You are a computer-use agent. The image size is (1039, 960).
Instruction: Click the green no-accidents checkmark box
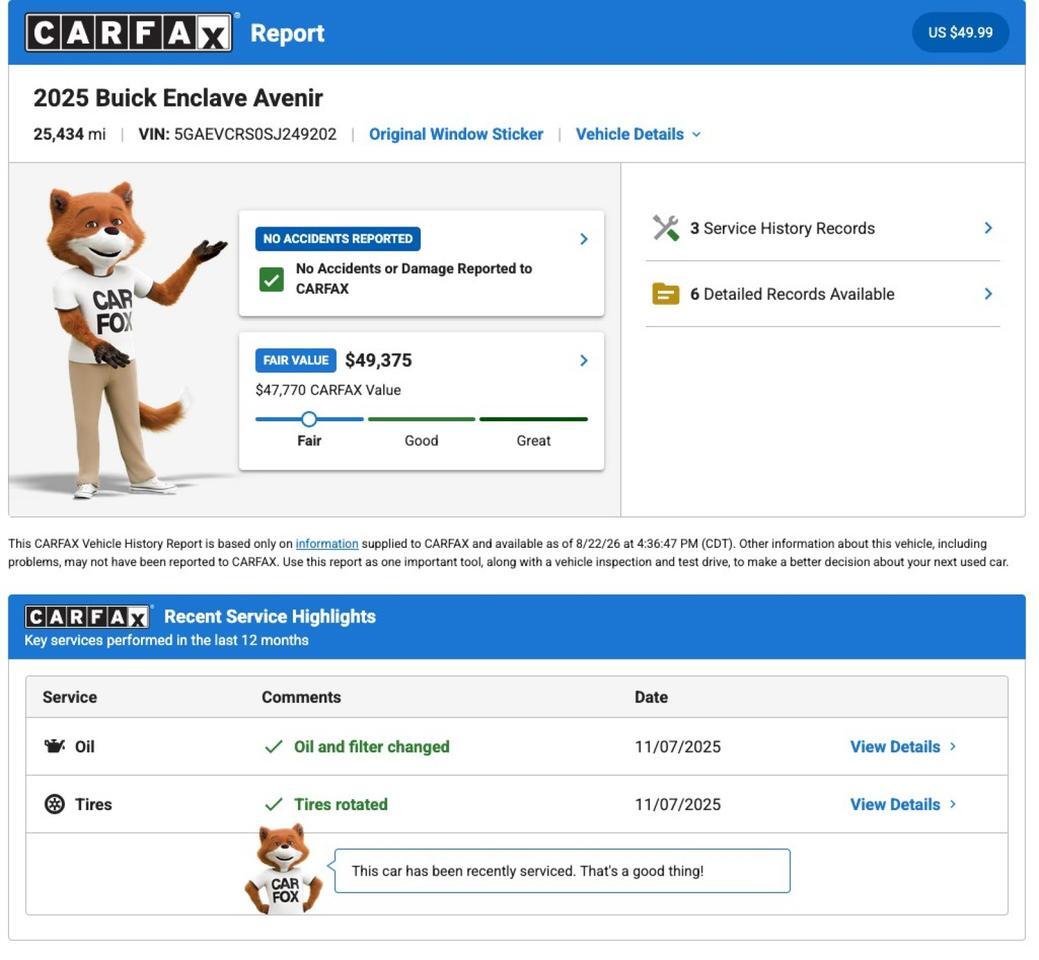pos(272,280)
